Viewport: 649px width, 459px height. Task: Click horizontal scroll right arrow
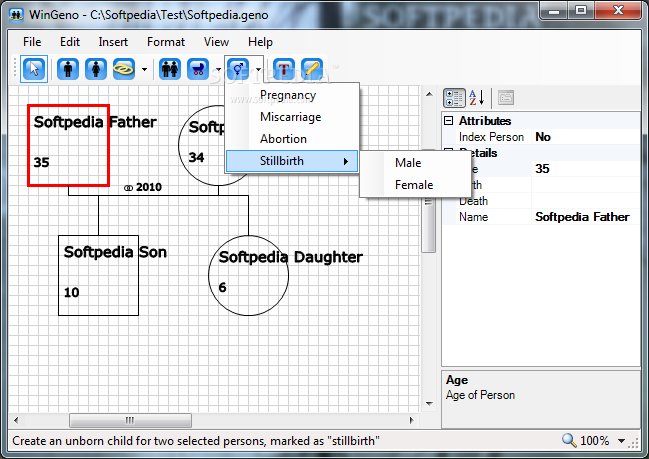(x=411, y=420)
